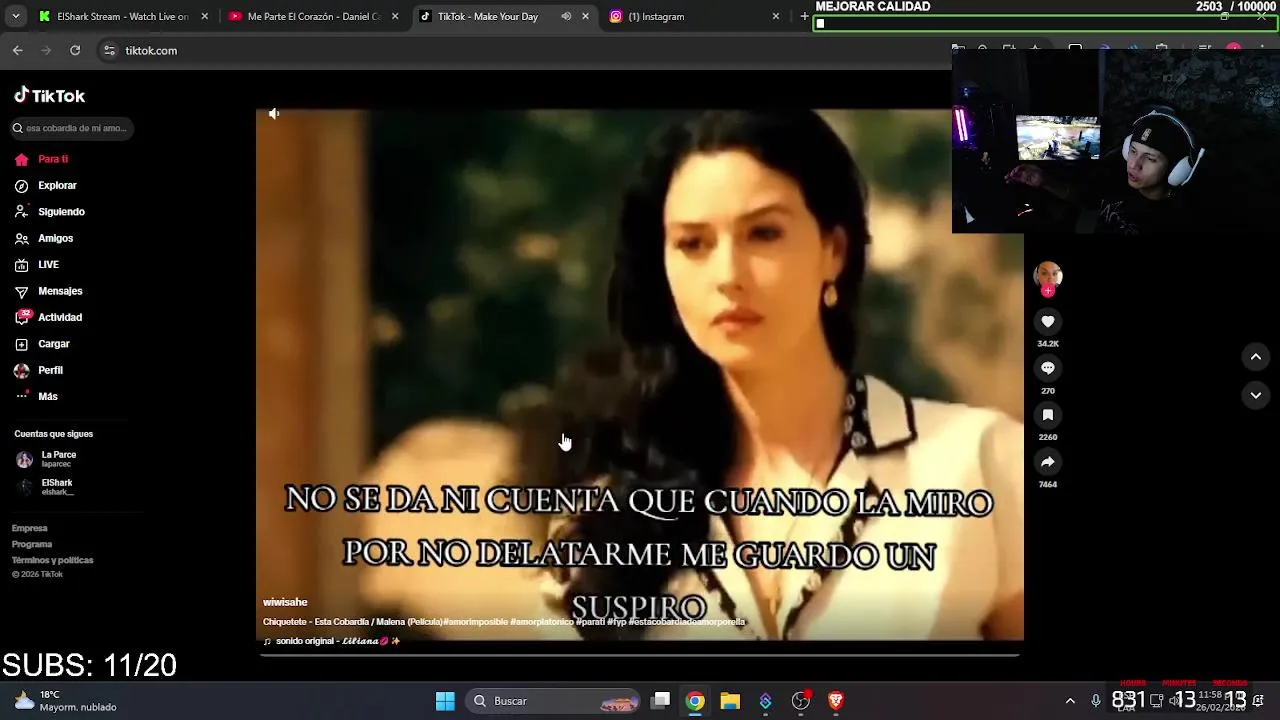Click the search magnifier icon in TikTok

(18, 128)
